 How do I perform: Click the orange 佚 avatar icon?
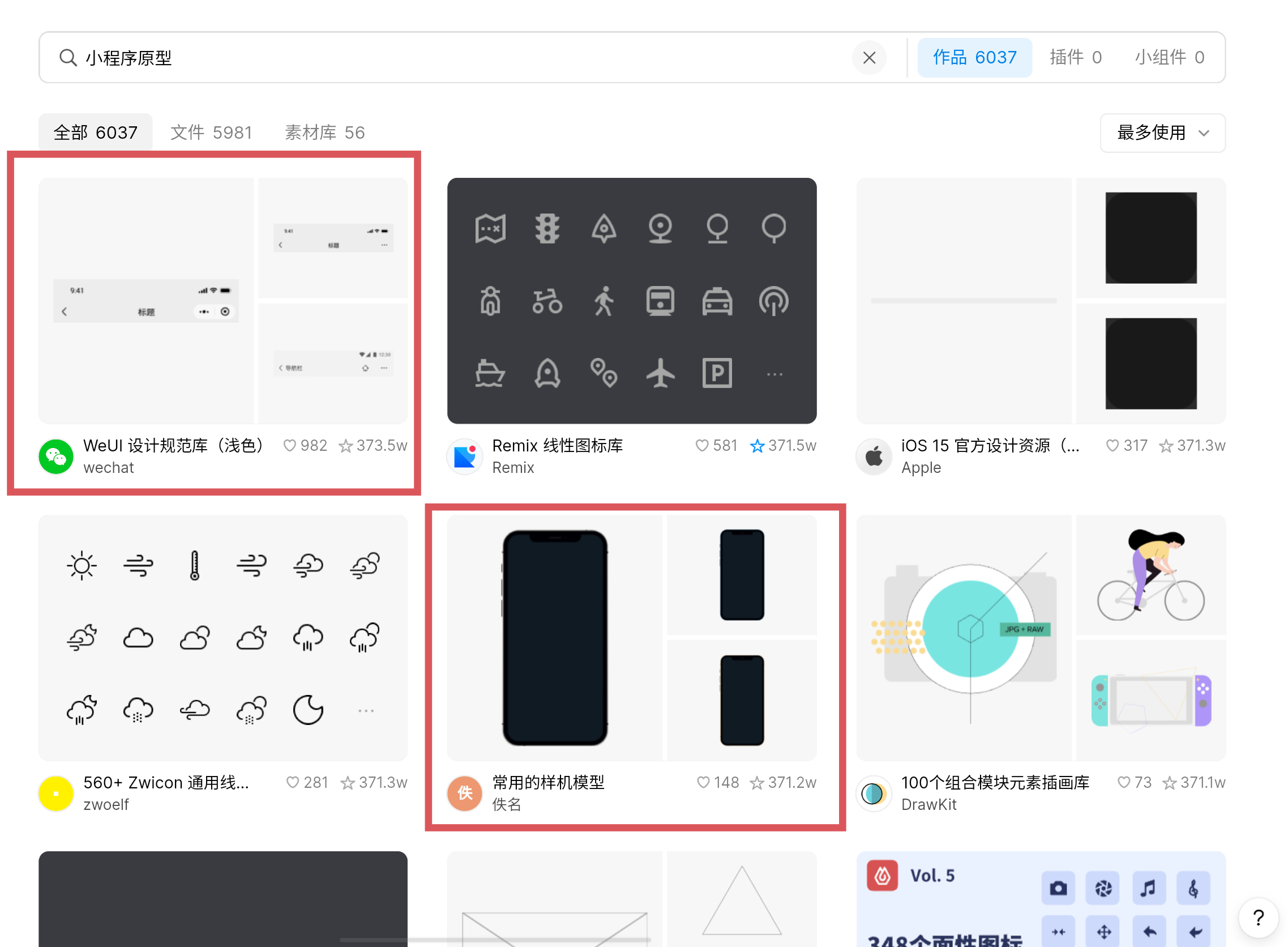(x=465, y=794)
